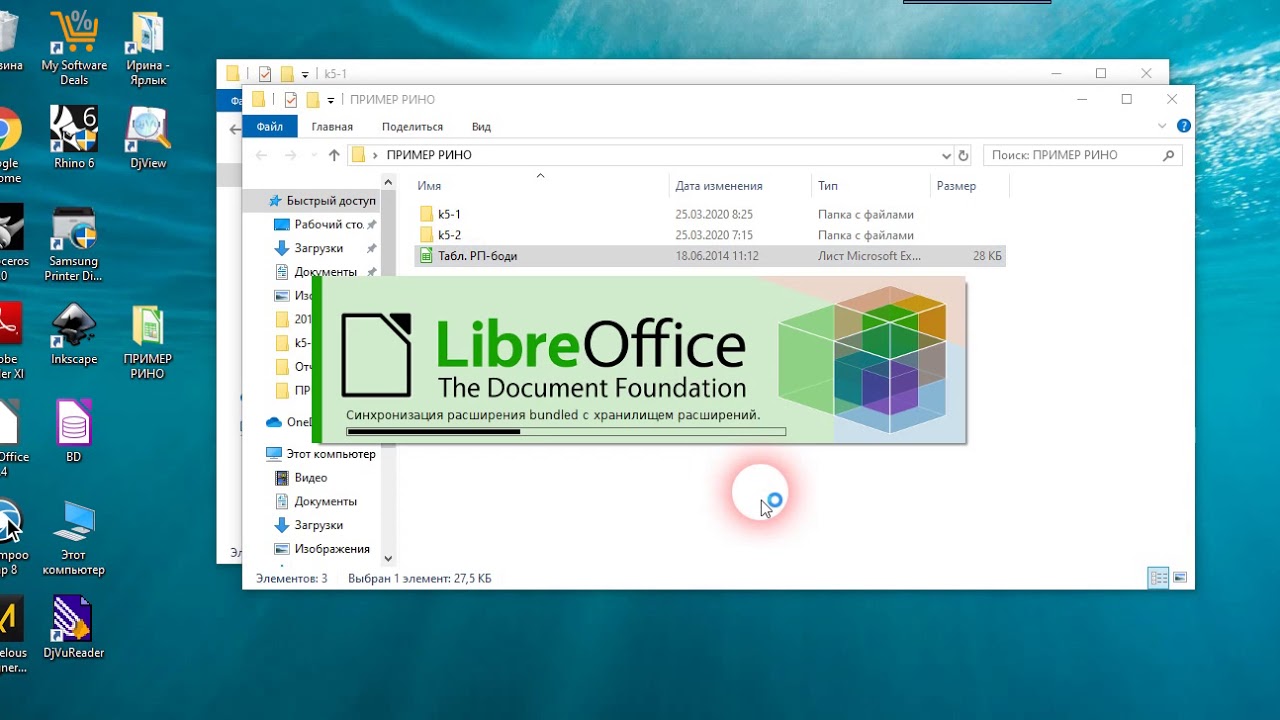Open the recent locations dropdown arrow
The image size is (1280, 720).
313,156
